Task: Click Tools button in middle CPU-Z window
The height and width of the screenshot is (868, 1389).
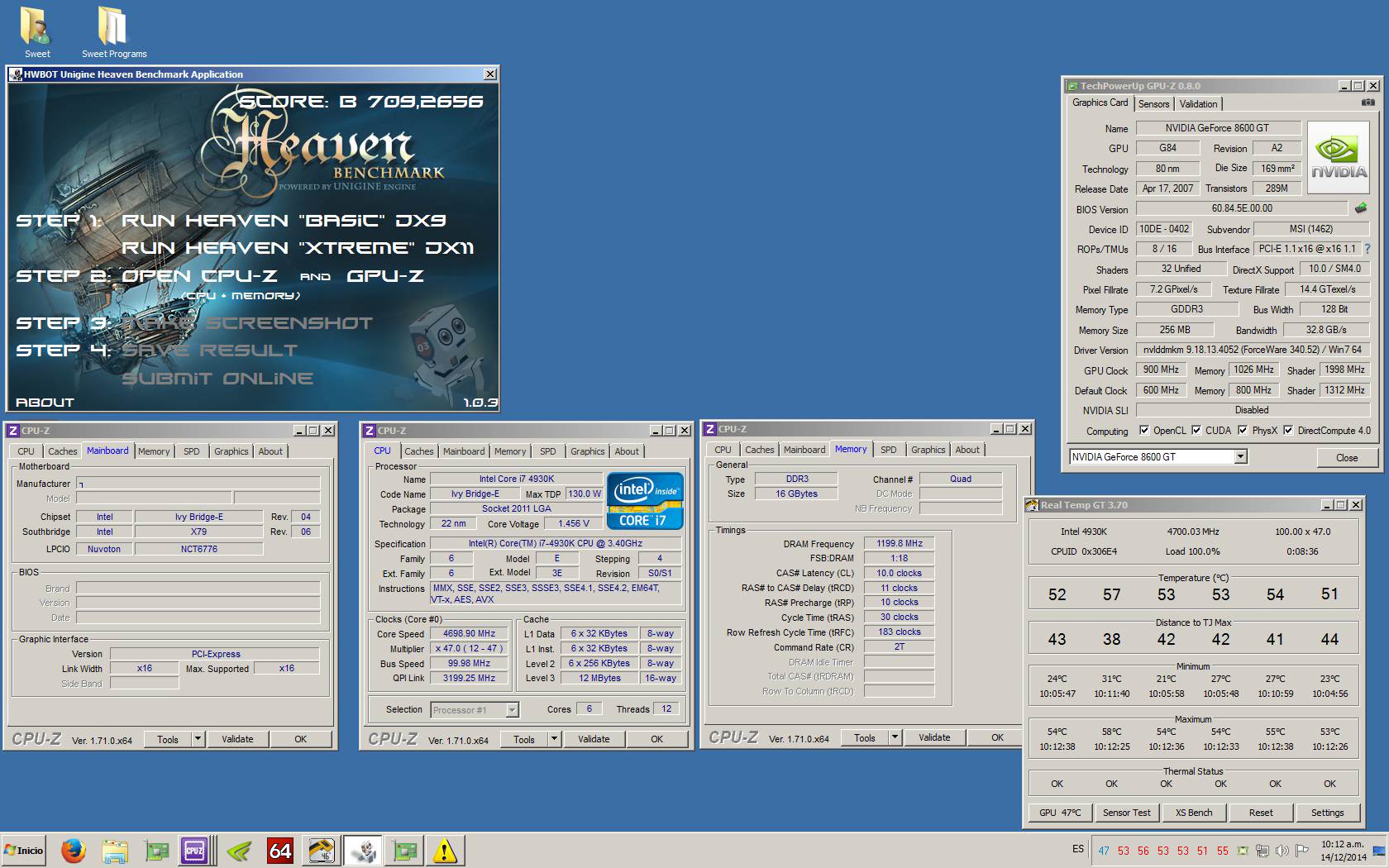Action: (523, 739)
